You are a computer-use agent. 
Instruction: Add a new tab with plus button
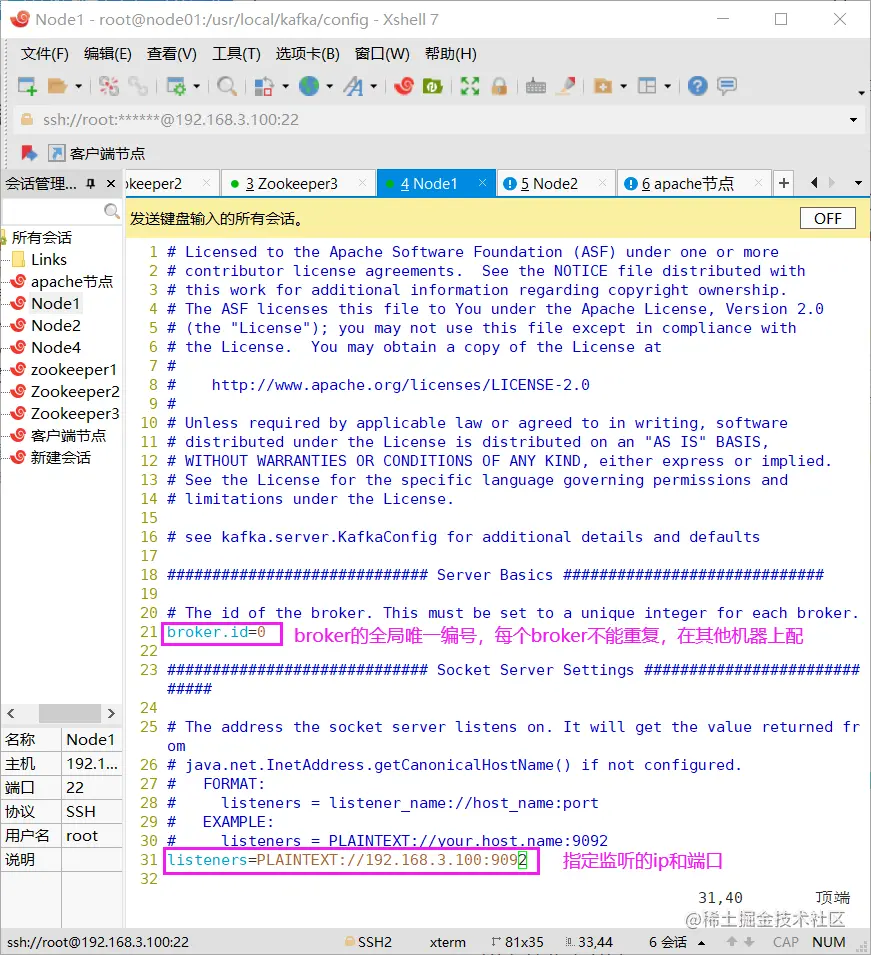[784, 183]
